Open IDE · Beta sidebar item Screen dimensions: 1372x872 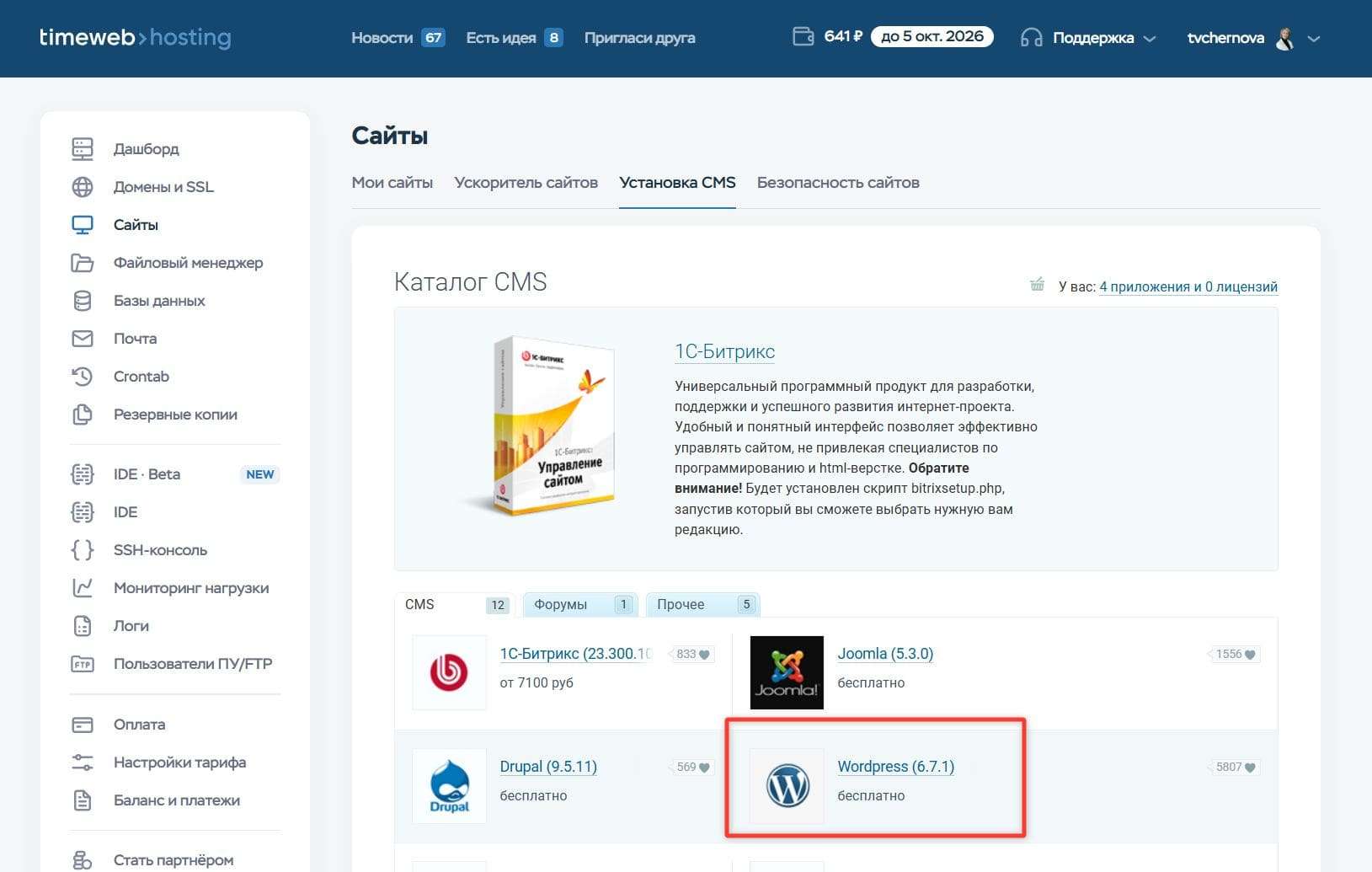click(175, 474)
